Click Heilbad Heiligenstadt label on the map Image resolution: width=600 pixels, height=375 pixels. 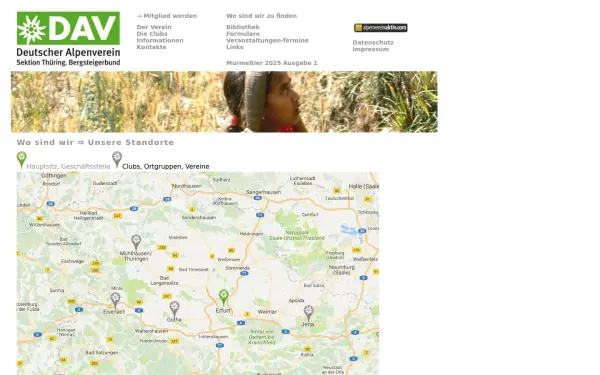[88, 215]
